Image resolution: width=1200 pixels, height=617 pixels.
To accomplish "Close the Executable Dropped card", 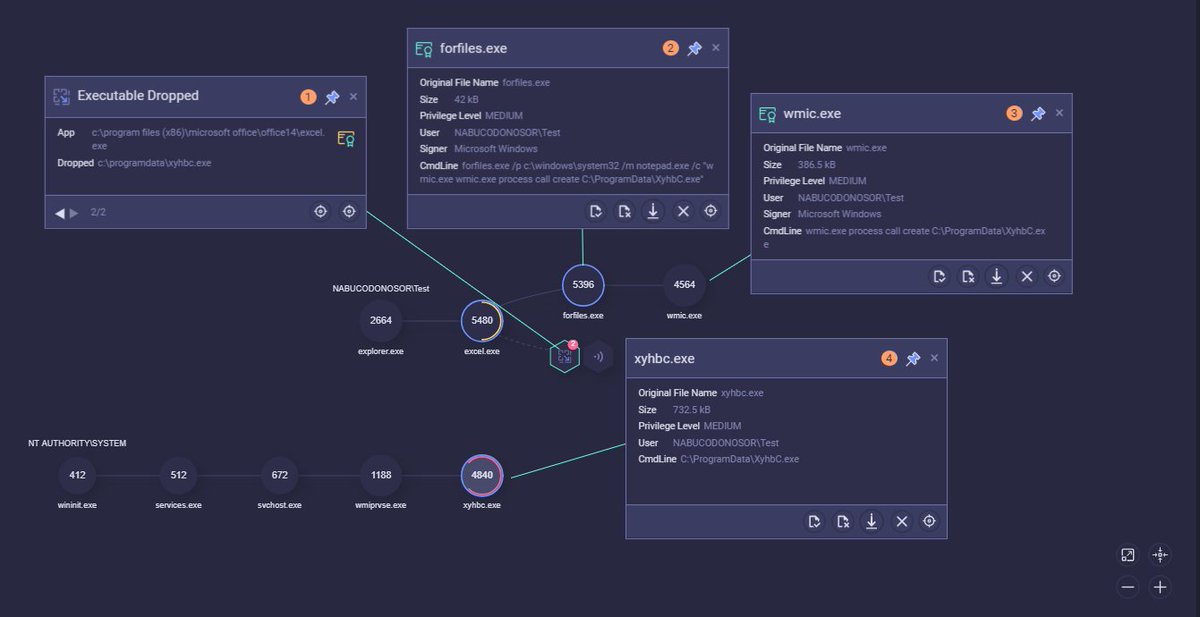I will [353, 97].
